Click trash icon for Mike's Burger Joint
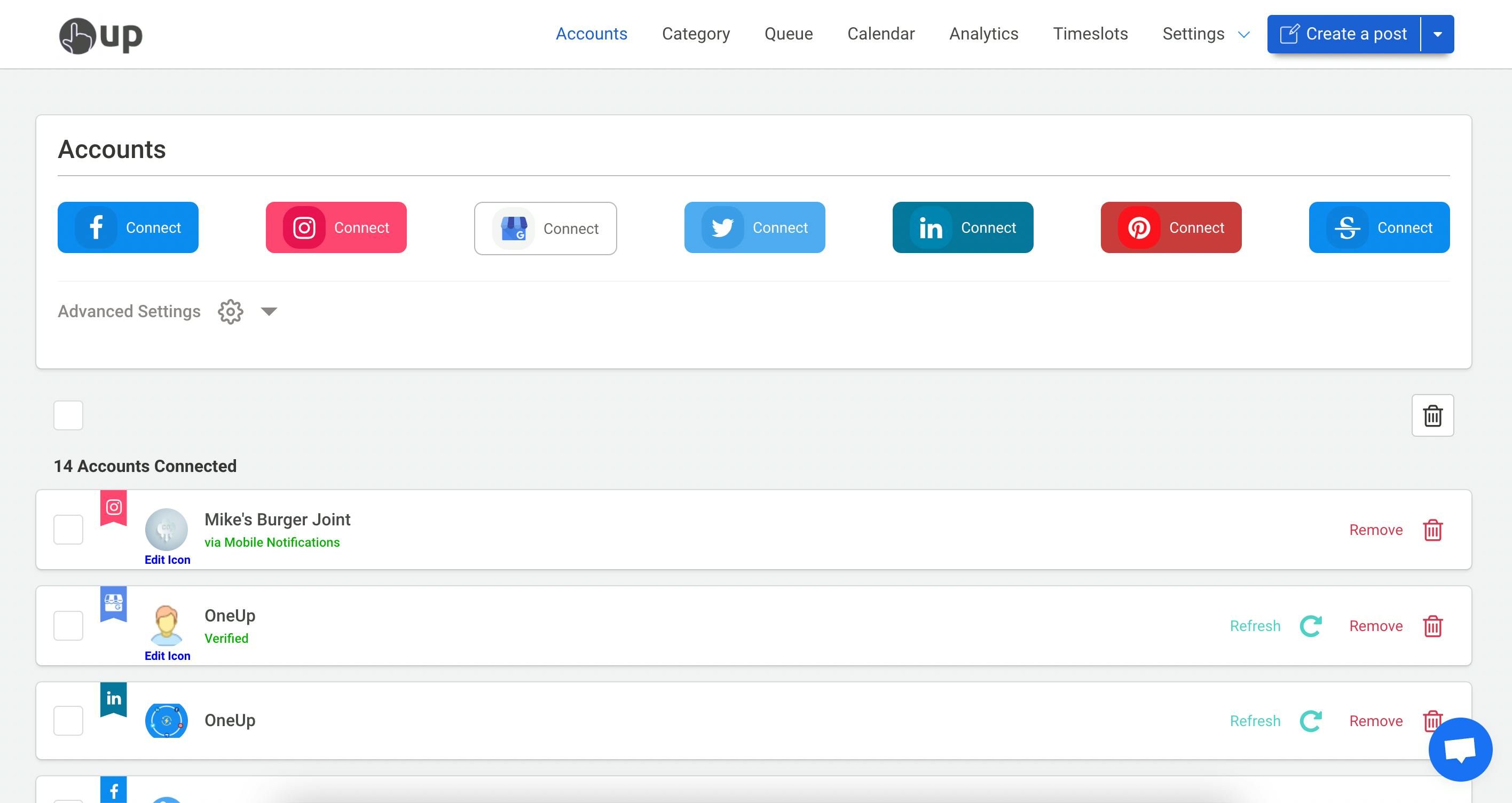The height and width of the screenshot is (803, 1512). point(1433,530)
